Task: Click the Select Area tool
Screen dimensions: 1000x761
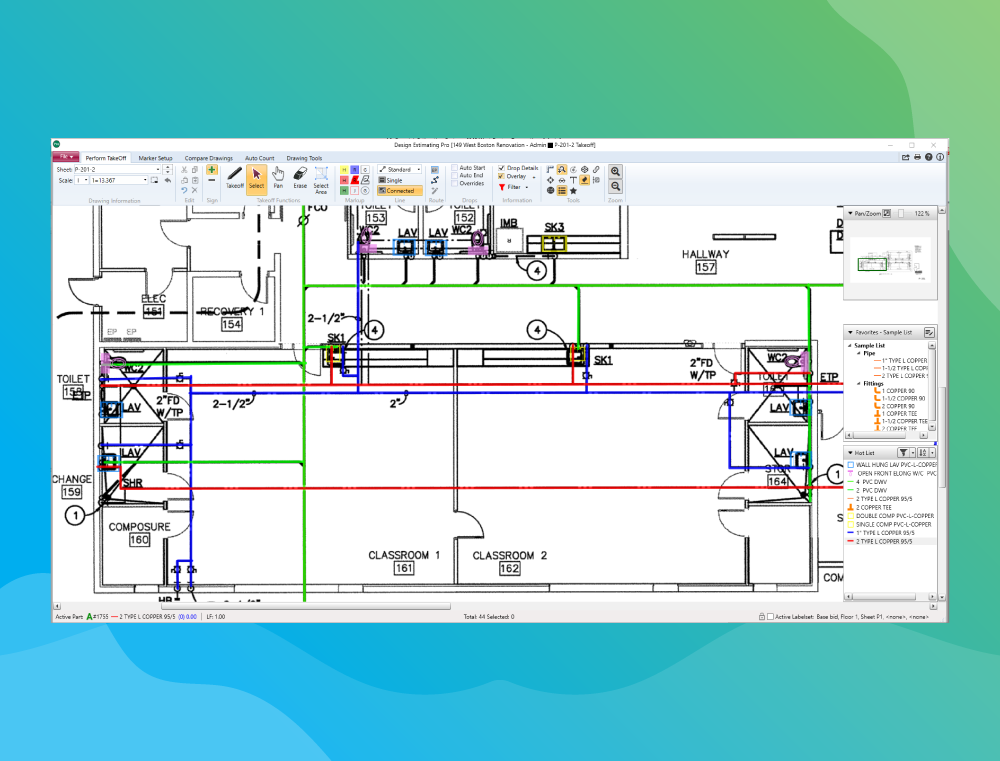Action: (x=321, y=178)
